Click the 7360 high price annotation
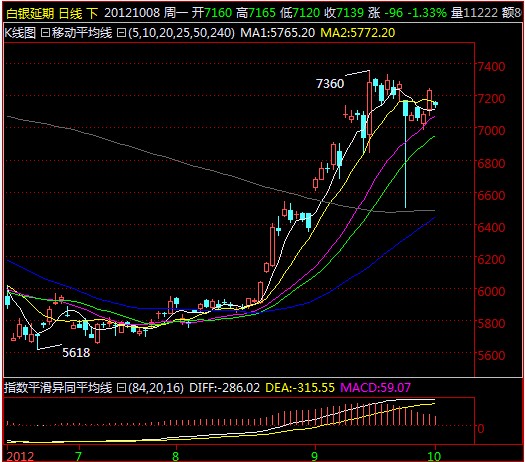525x462 pixels. (330, 84)
